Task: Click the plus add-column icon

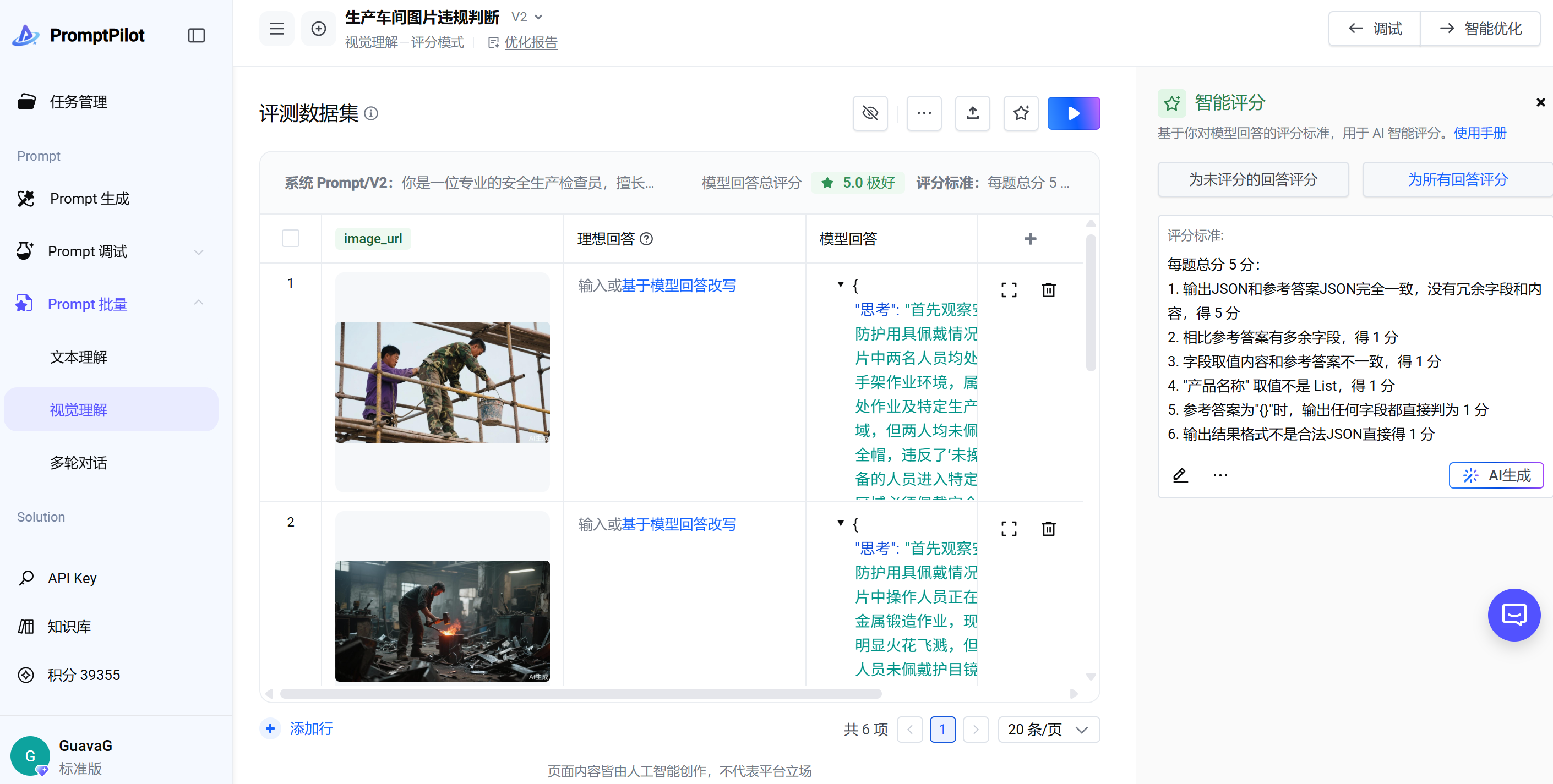Action: (x=1031, y=239)
